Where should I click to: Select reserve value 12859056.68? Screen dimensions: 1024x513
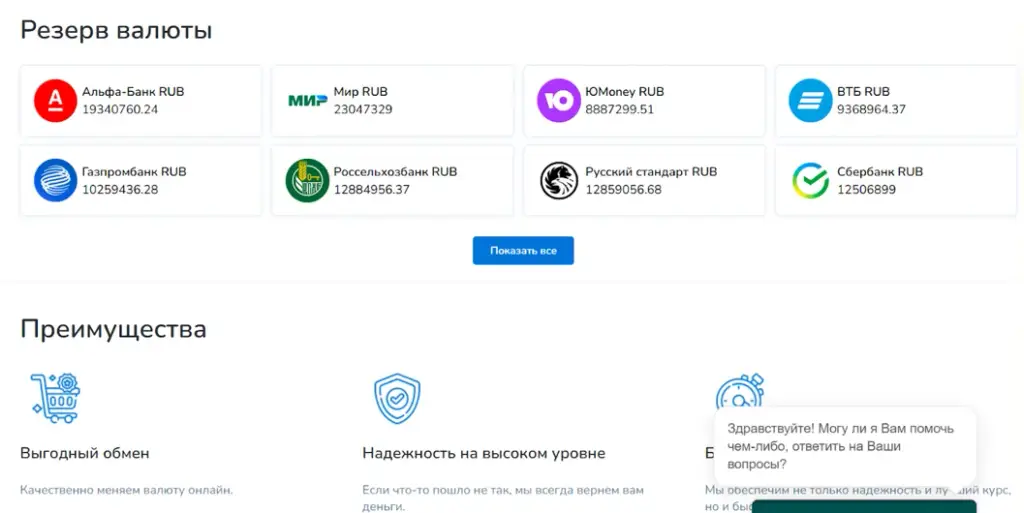(624, 190)
